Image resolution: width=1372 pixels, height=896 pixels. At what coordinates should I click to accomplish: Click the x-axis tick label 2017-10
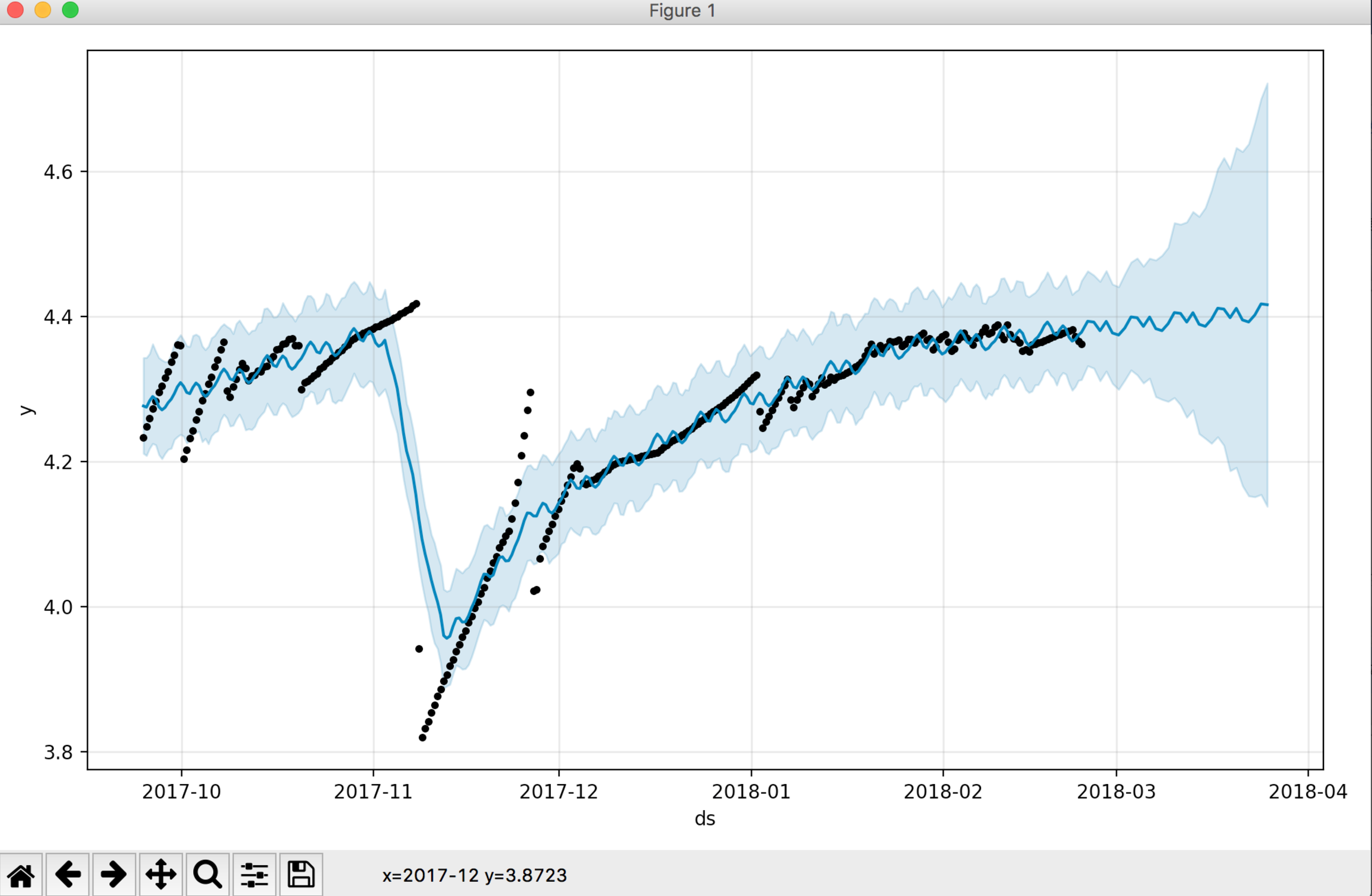[181, 792]
